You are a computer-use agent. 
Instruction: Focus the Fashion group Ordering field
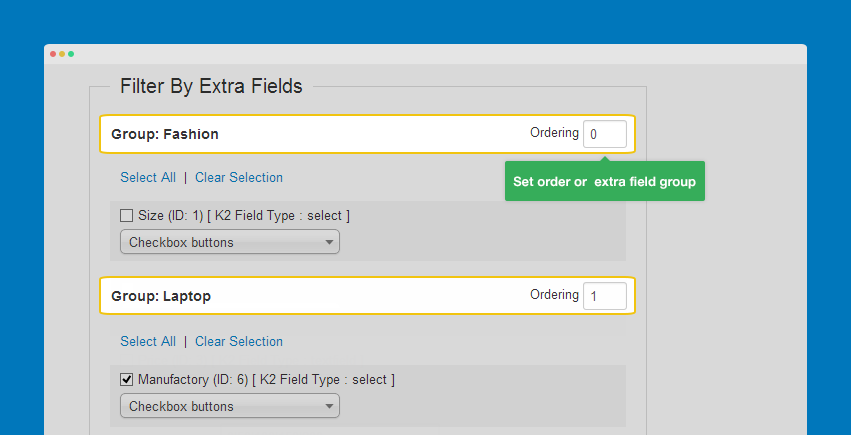(x=605, y=134)
